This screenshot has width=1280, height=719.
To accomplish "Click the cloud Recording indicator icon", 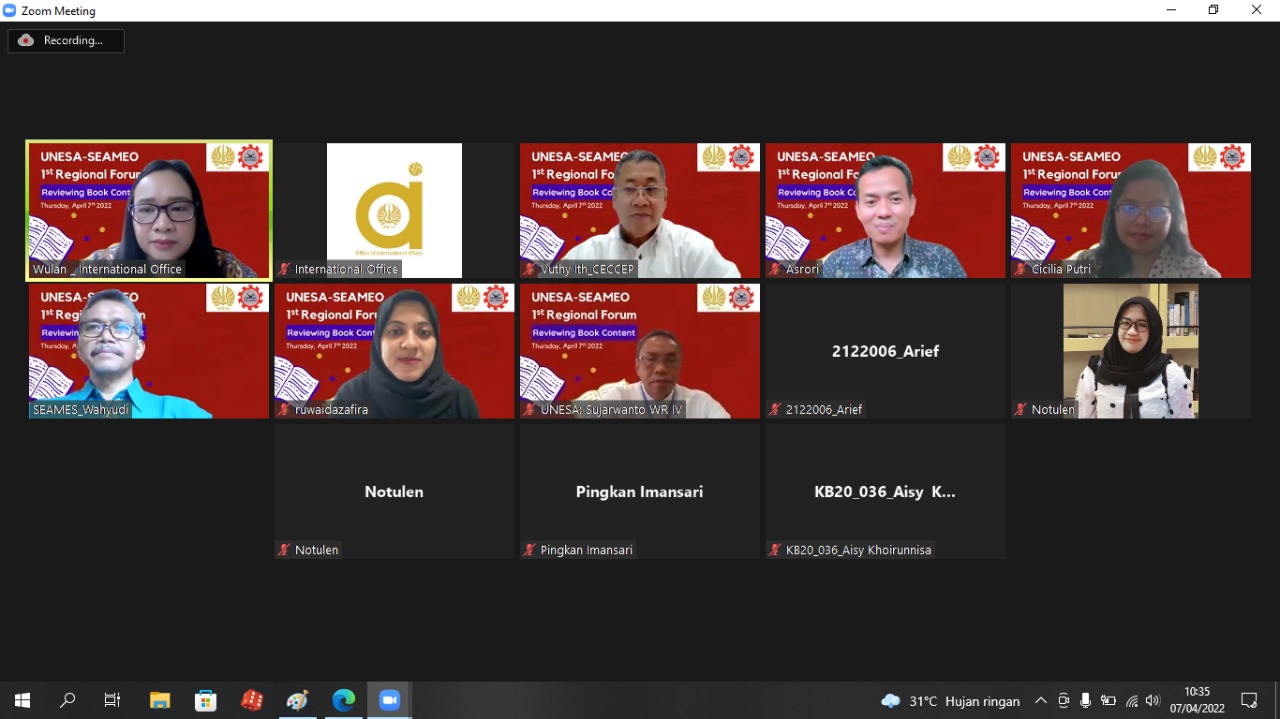I will [x=26, y=40].
